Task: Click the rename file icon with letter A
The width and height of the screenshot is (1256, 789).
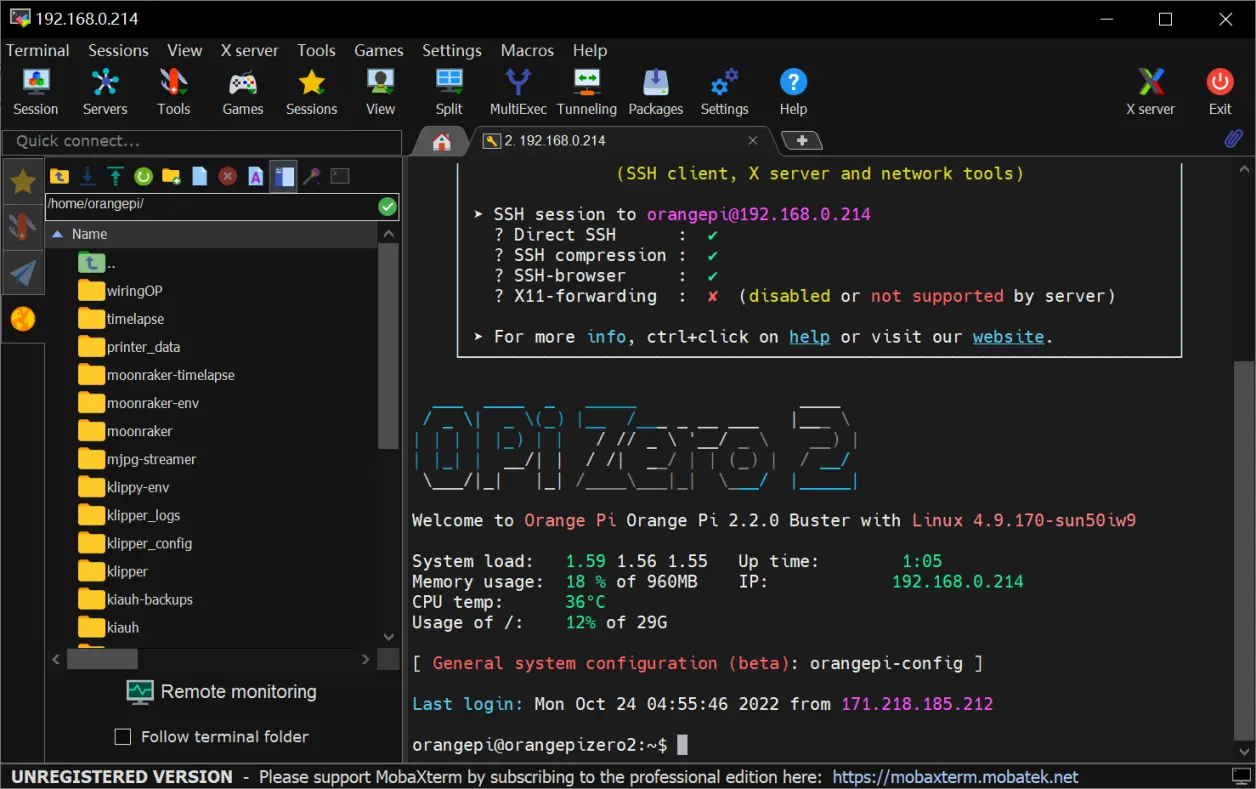Action: coord(256,176)
